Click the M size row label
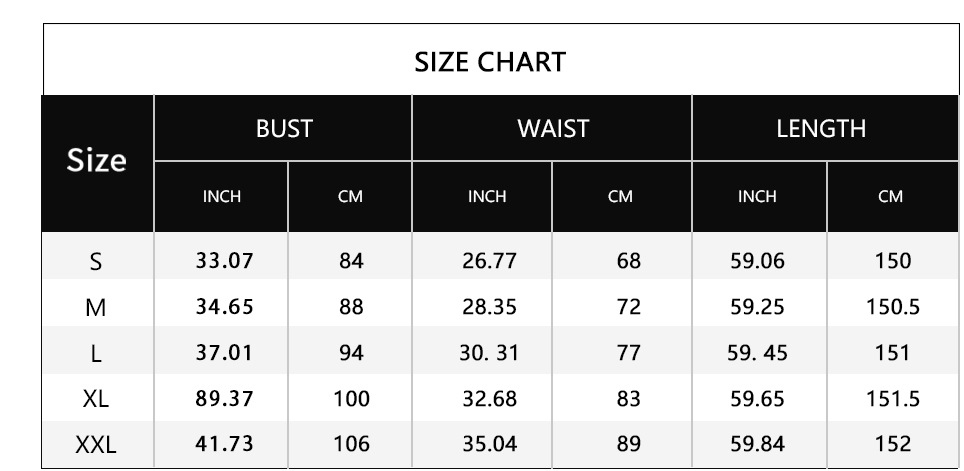The width and height of the screenshot is (964, 471). pyautogui.click(x=96, y=307)
